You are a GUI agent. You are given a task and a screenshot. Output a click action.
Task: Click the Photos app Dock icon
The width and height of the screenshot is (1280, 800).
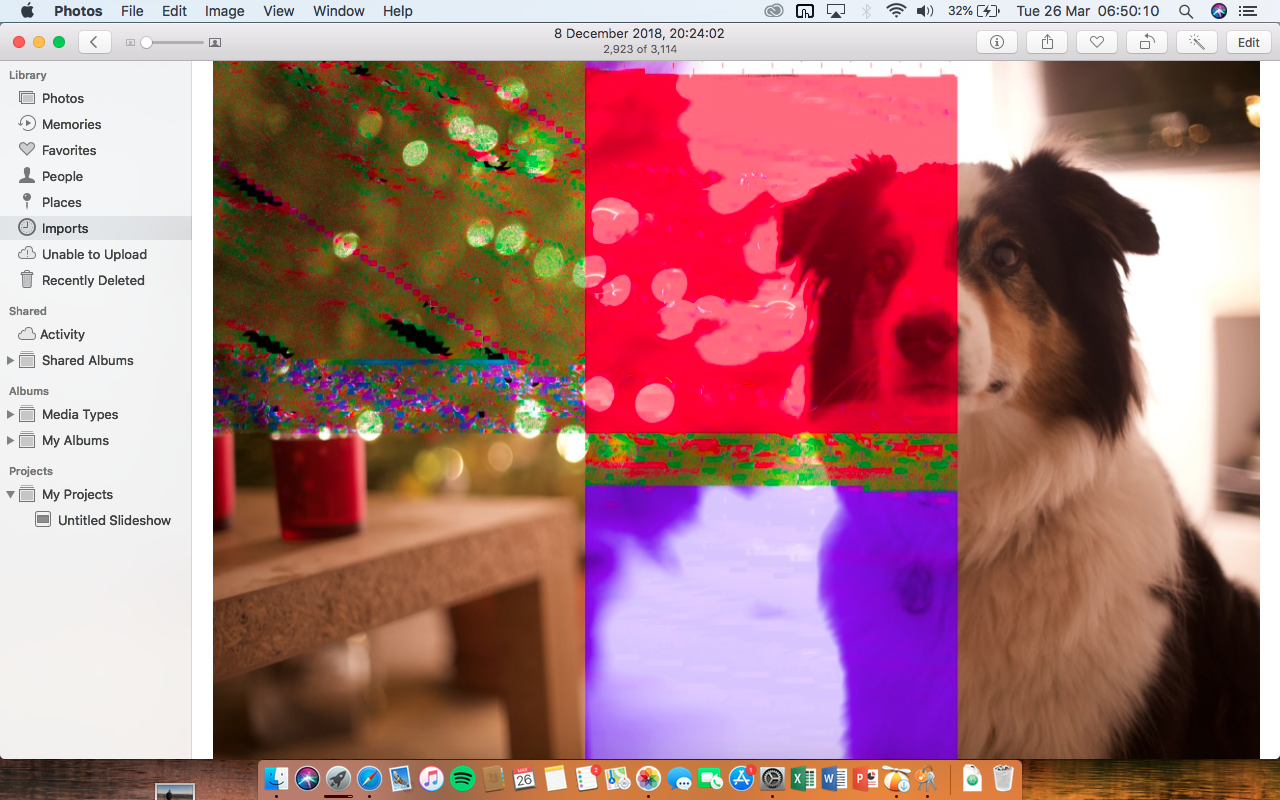pos(648,778)
